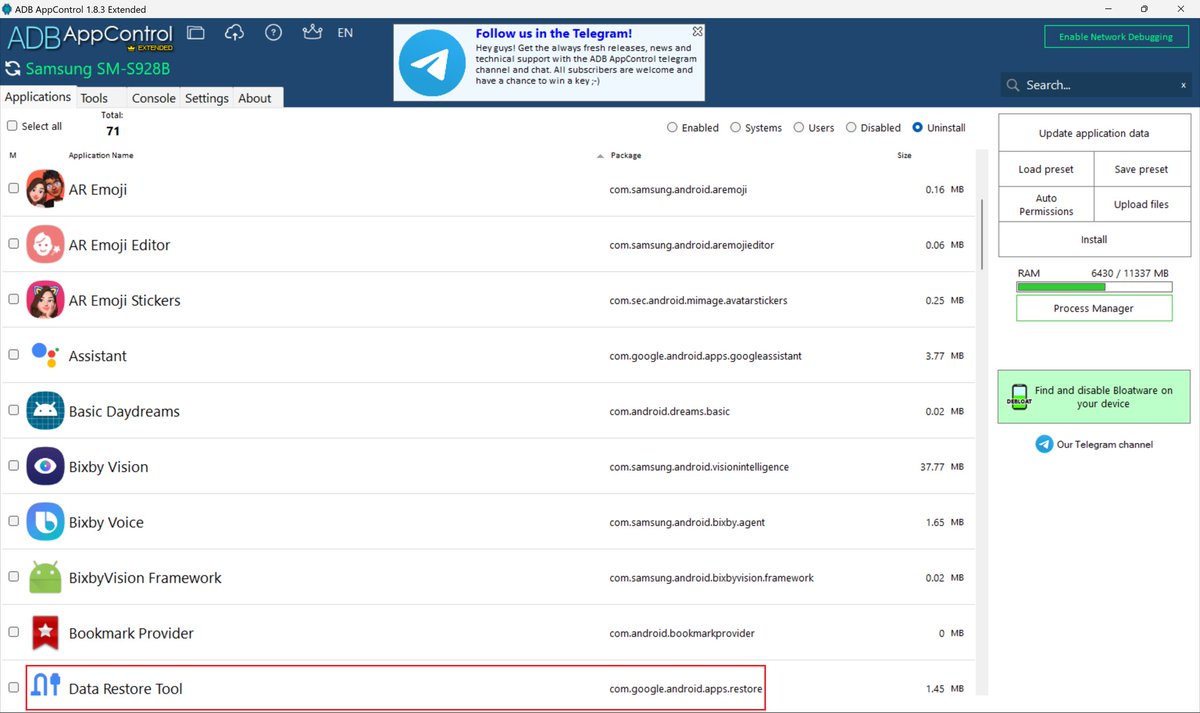Check the Bixby Vision checkbox
This screenshot has height=713, width=1200.
tap(13, 465)
